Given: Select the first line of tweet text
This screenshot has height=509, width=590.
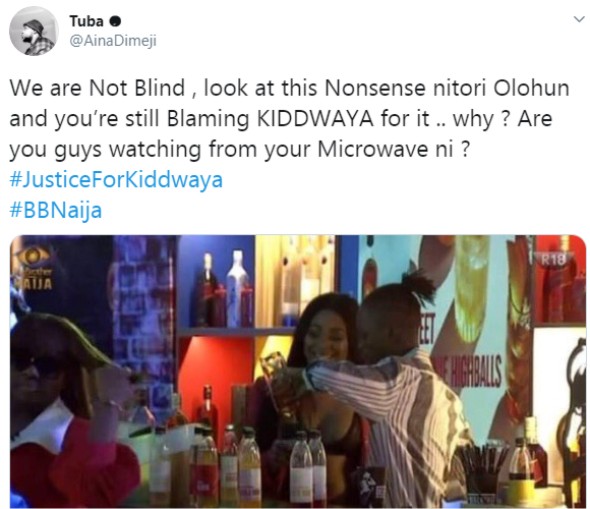Looking at the screenshot, I should pyautogui.click(x=289, y=88).
